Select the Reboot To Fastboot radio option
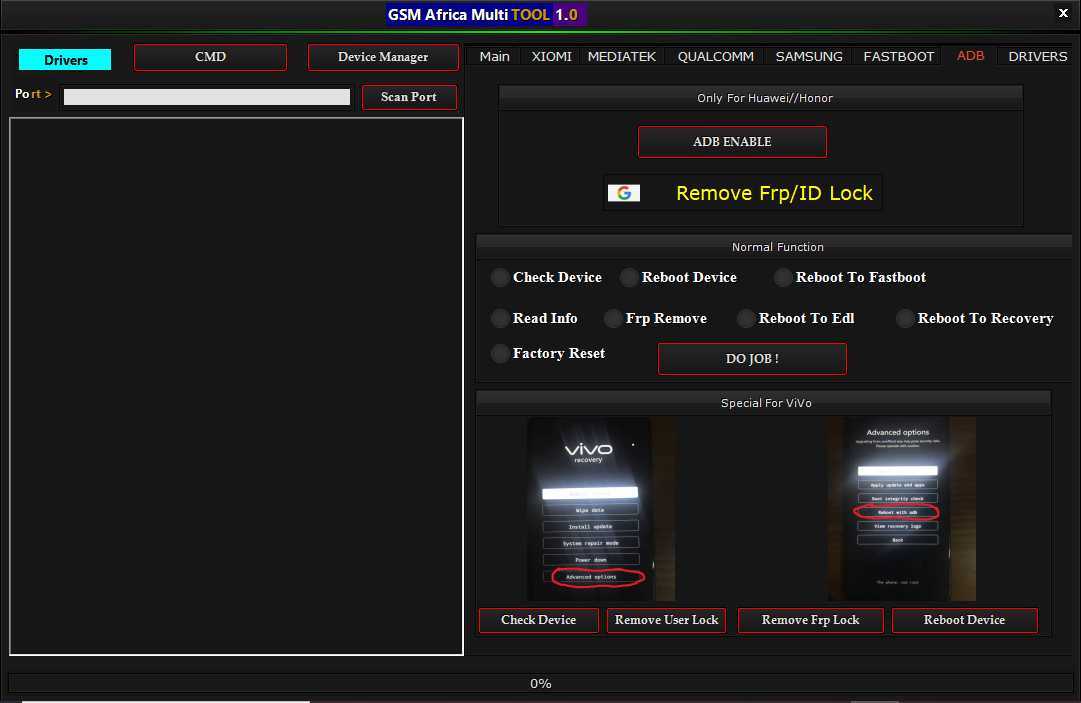 coord(783,277)
